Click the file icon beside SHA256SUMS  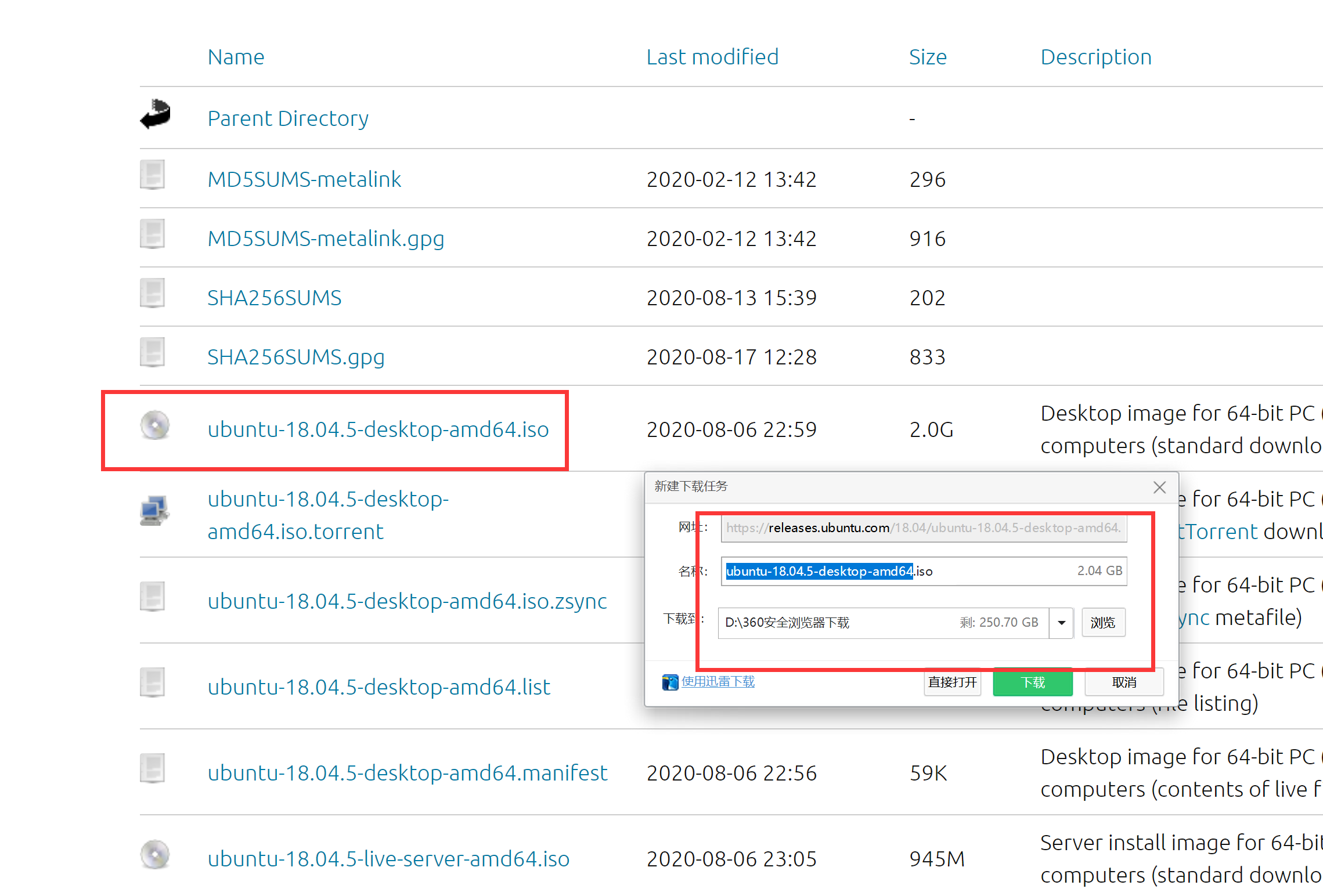coord(152,294)
